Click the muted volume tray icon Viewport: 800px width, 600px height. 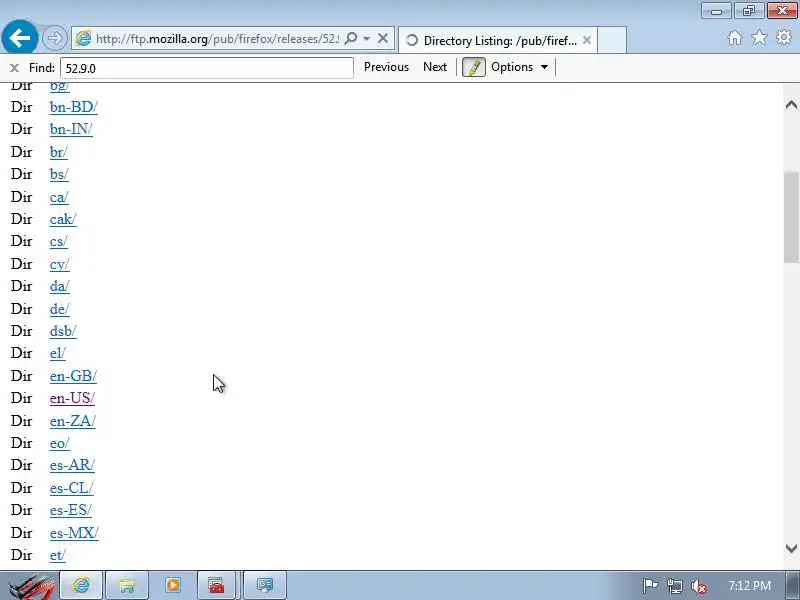pyautogui.click(x=698, y=586)
